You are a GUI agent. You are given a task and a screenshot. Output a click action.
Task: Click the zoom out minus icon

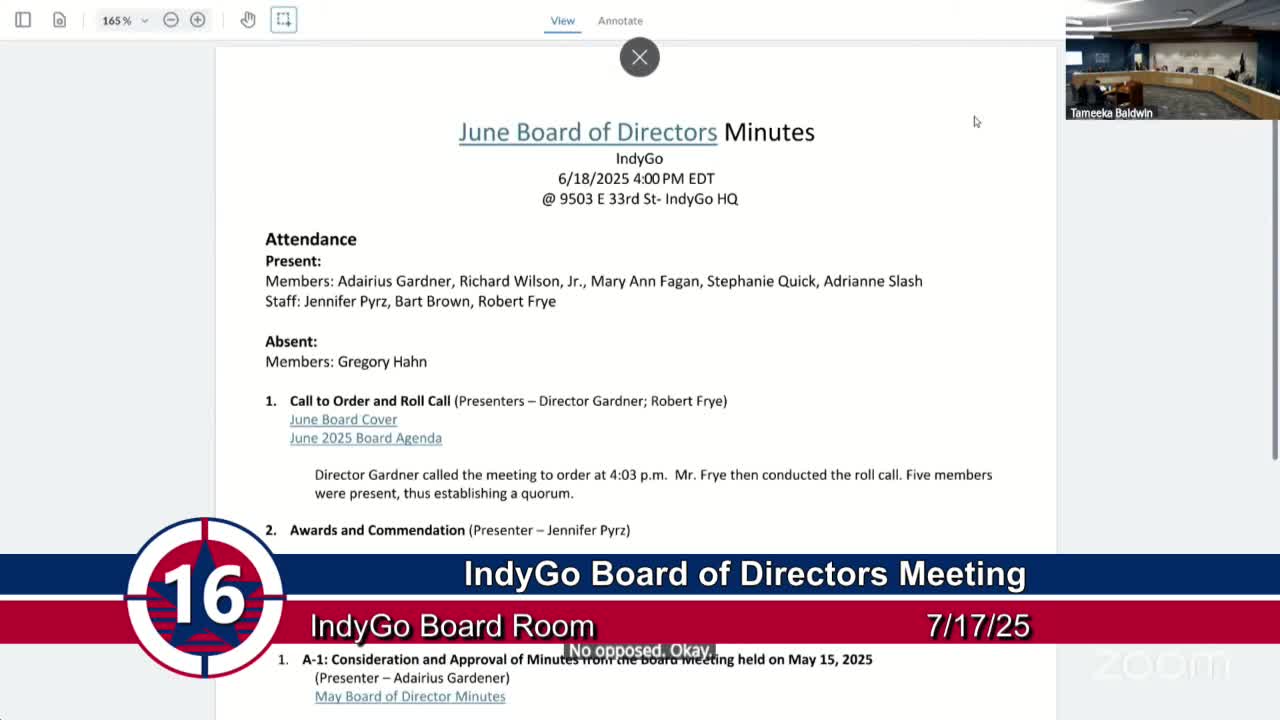point(171,20)
